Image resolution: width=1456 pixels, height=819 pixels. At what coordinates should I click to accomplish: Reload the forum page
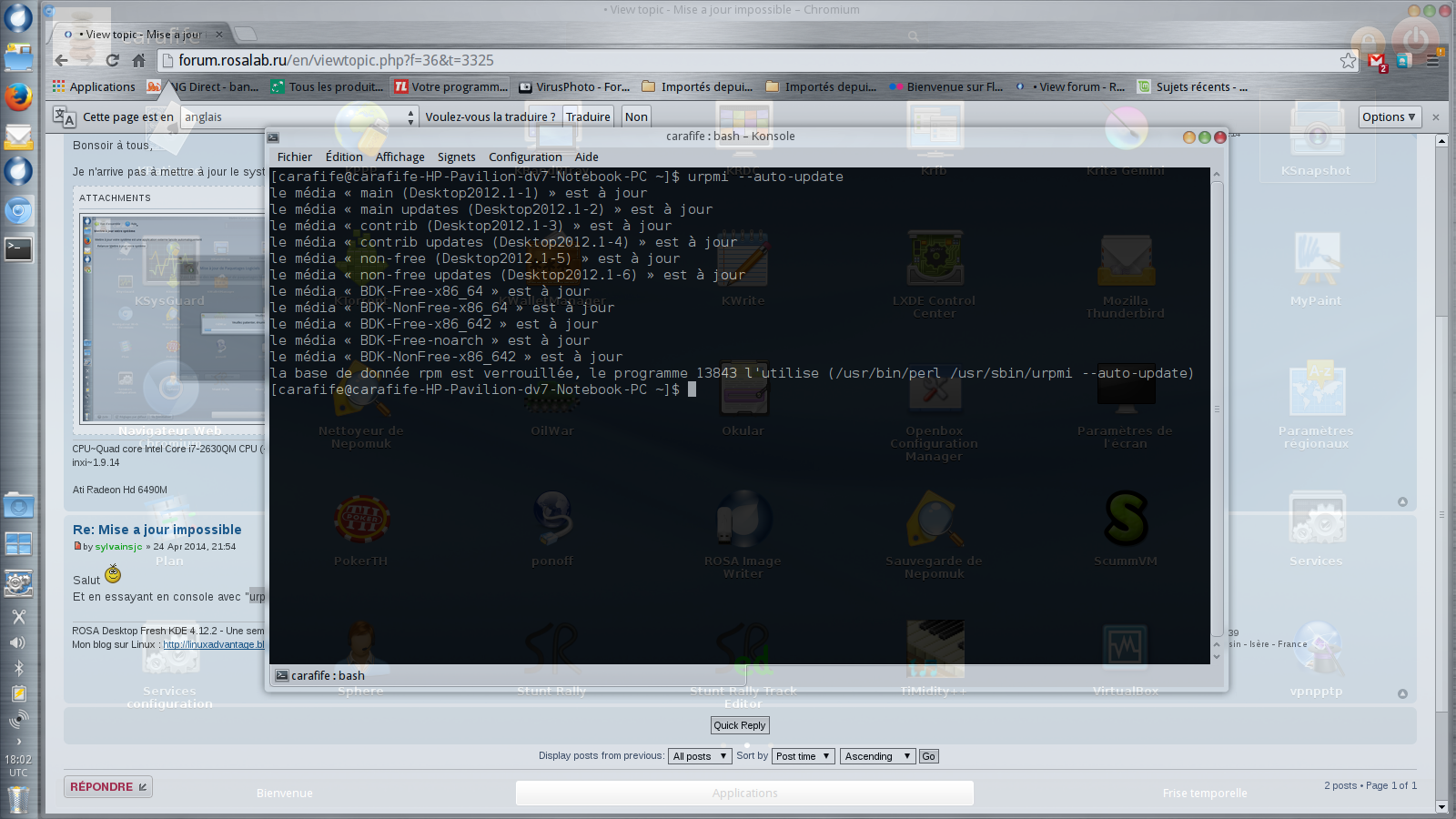click(x=112, y=60)
